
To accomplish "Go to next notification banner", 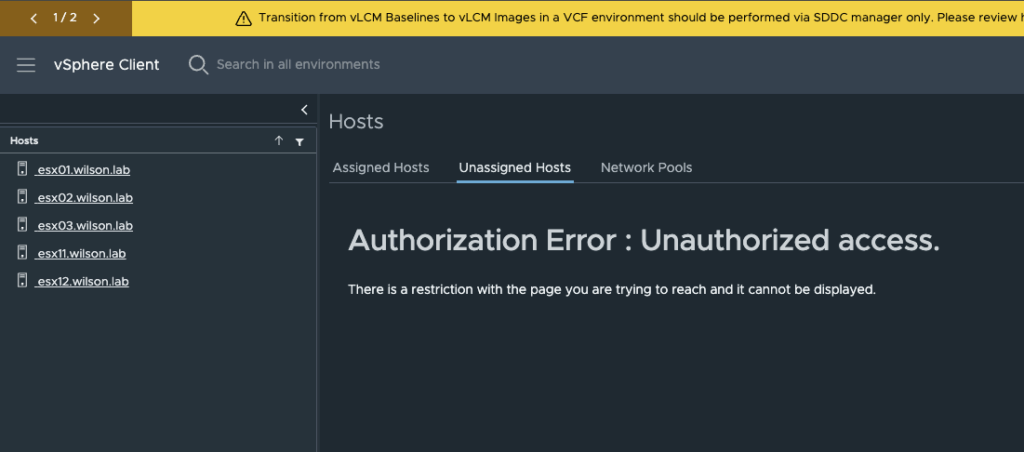I will pos(96,18).
